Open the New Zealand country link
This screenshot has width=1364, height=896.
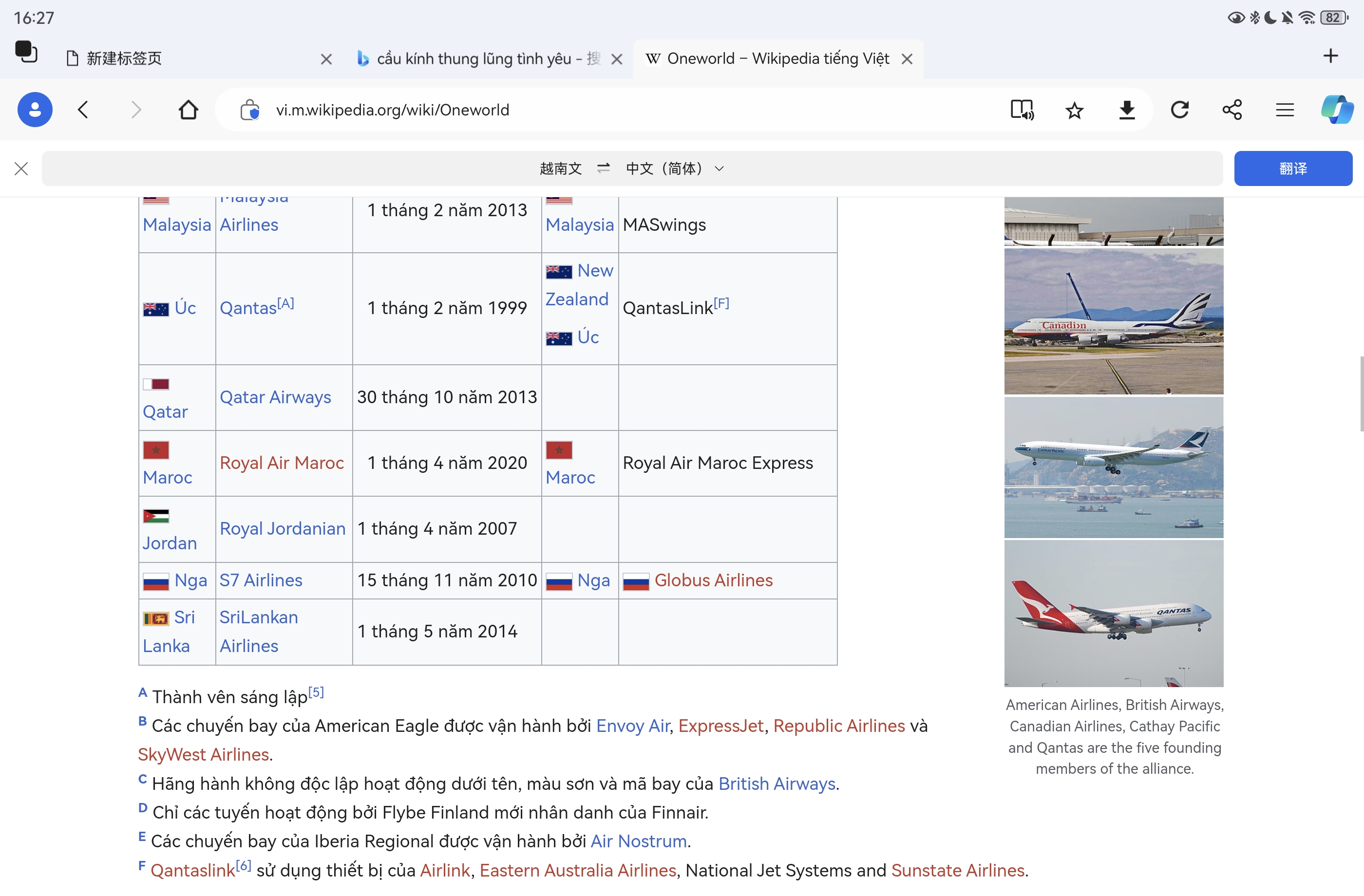point(579,285)
